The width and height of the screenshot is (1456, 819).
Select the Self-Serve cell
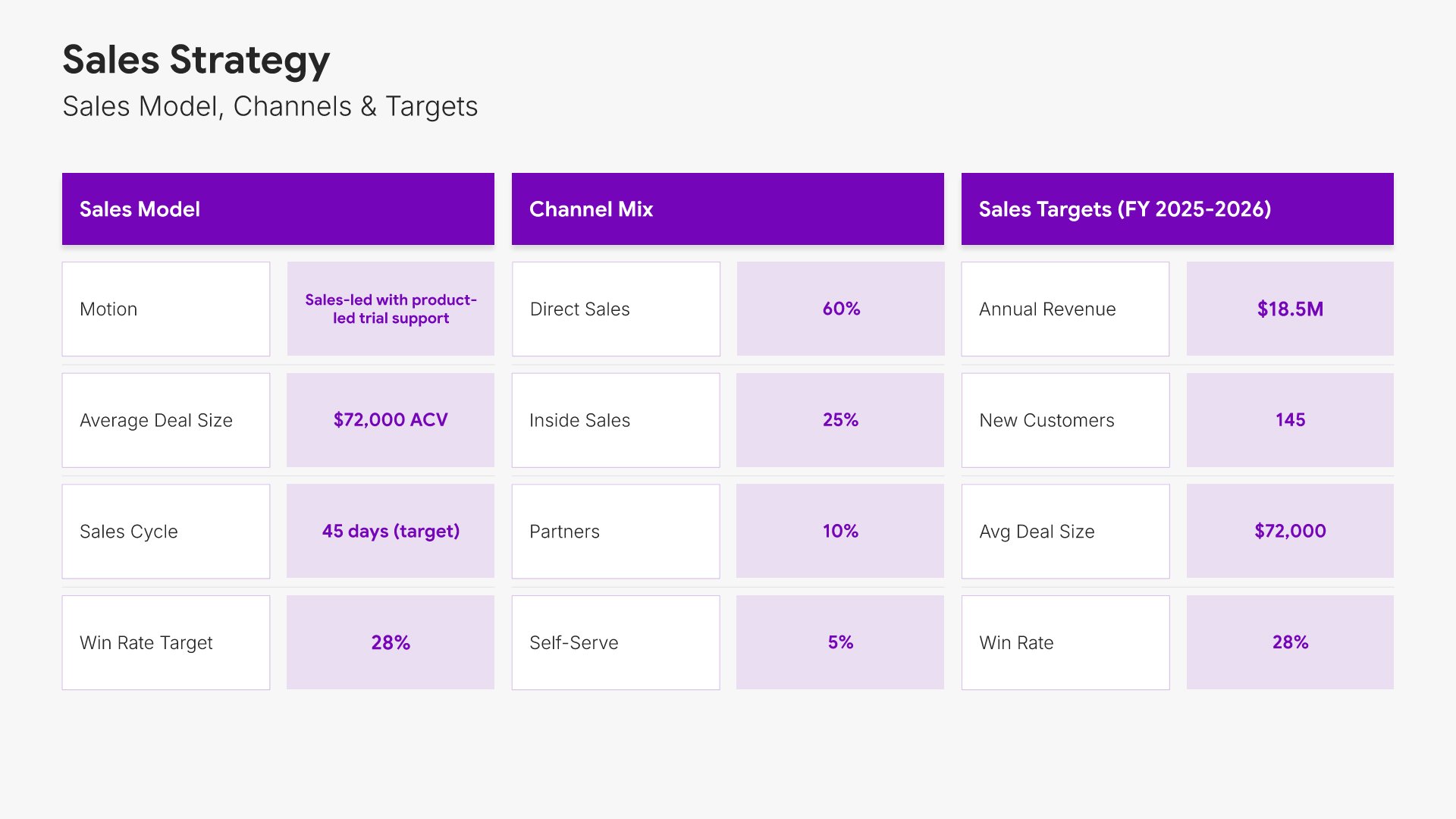pos(615,642)
